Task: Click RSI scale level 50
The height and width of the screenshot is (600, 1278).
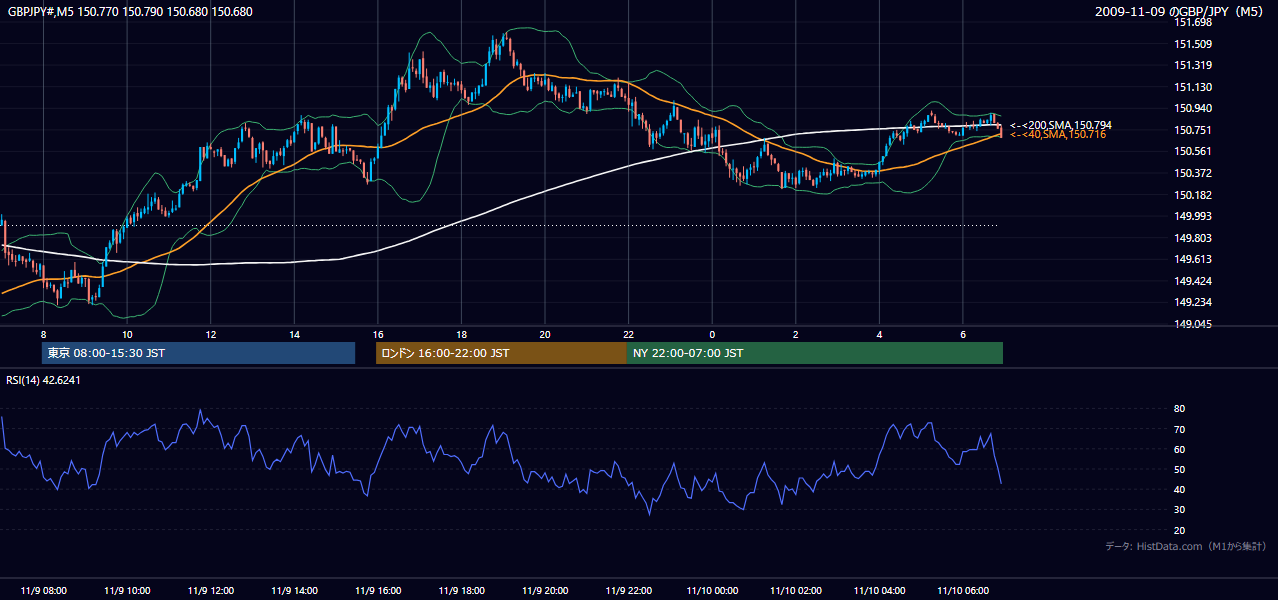Action: [x=1179, y=469]
